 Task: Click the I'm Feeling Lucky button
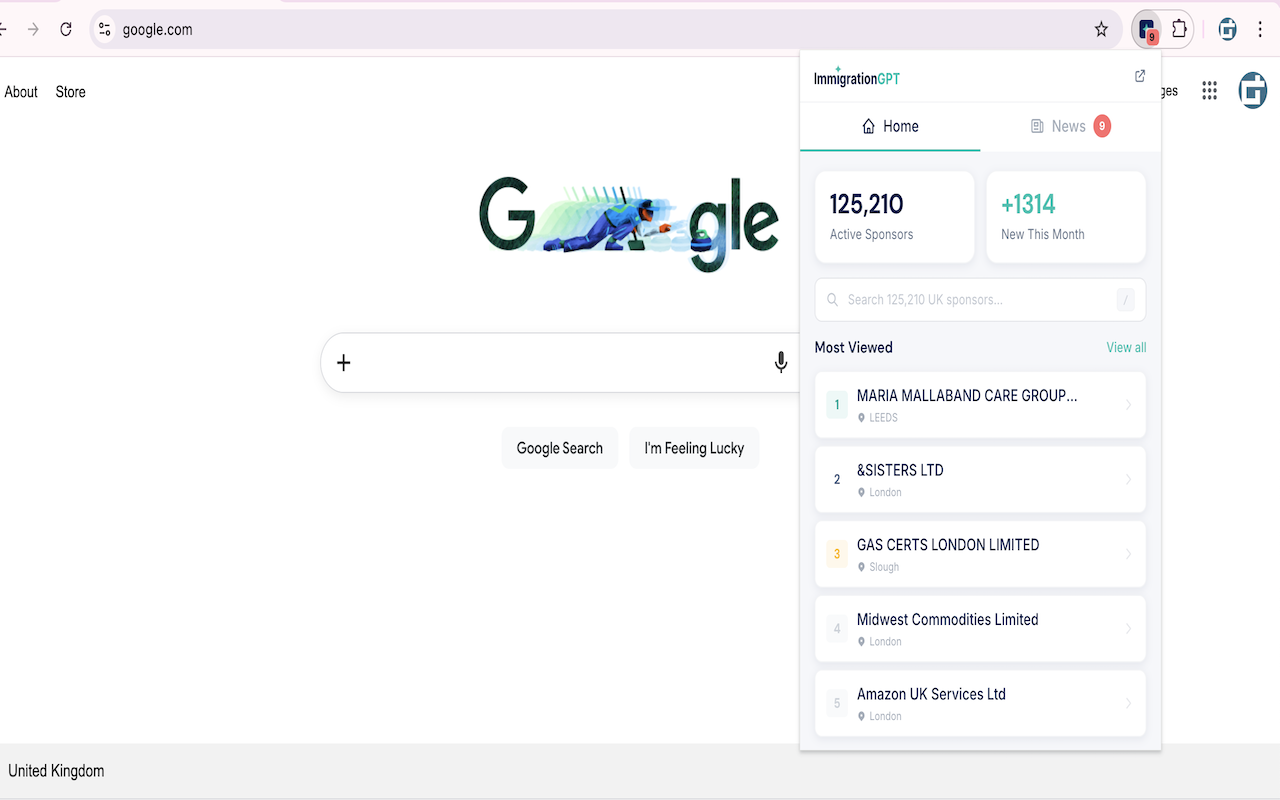(694, 448)
